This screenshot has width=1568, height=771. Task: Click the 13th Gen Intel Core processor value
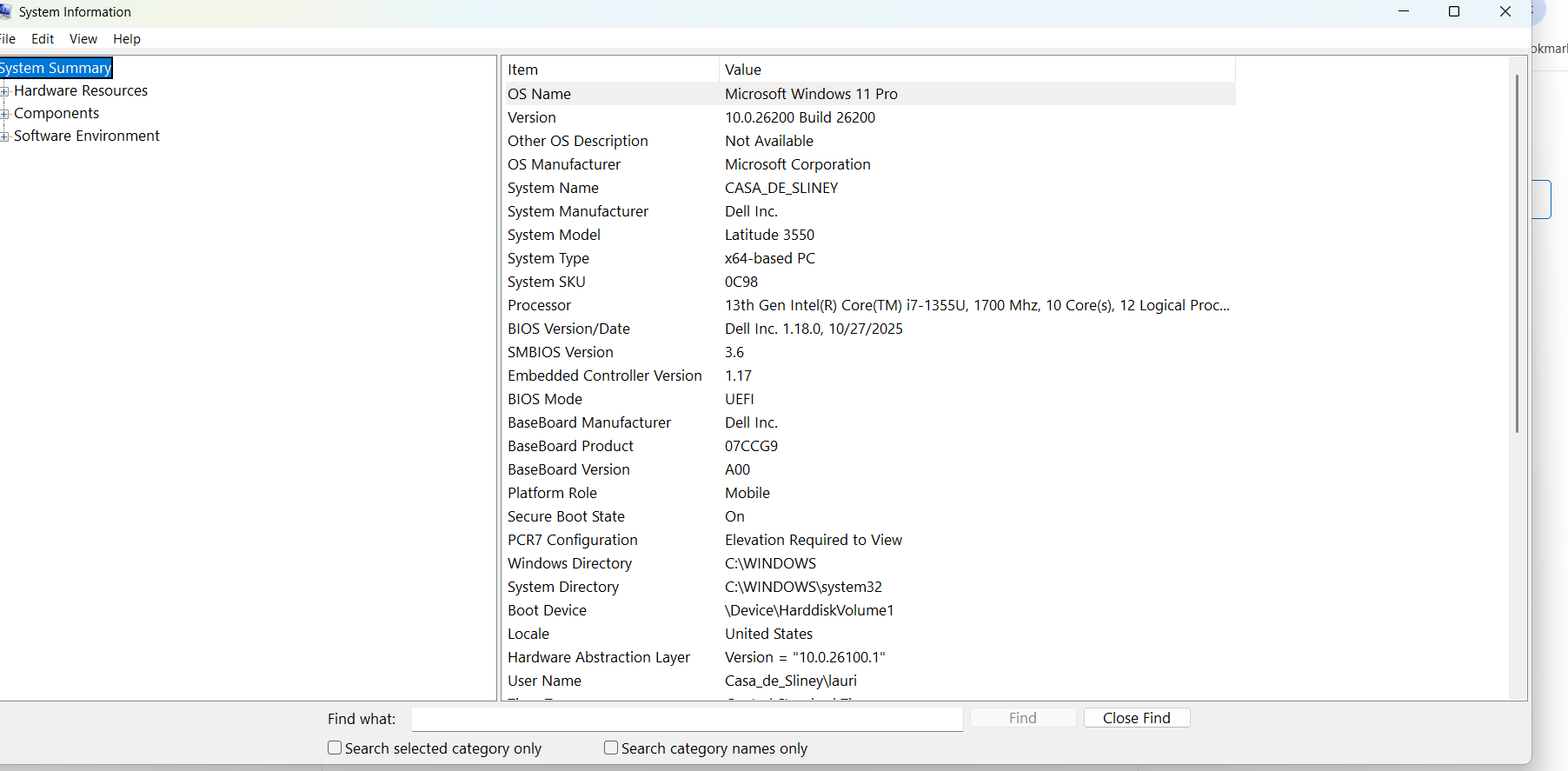[978, 305]
